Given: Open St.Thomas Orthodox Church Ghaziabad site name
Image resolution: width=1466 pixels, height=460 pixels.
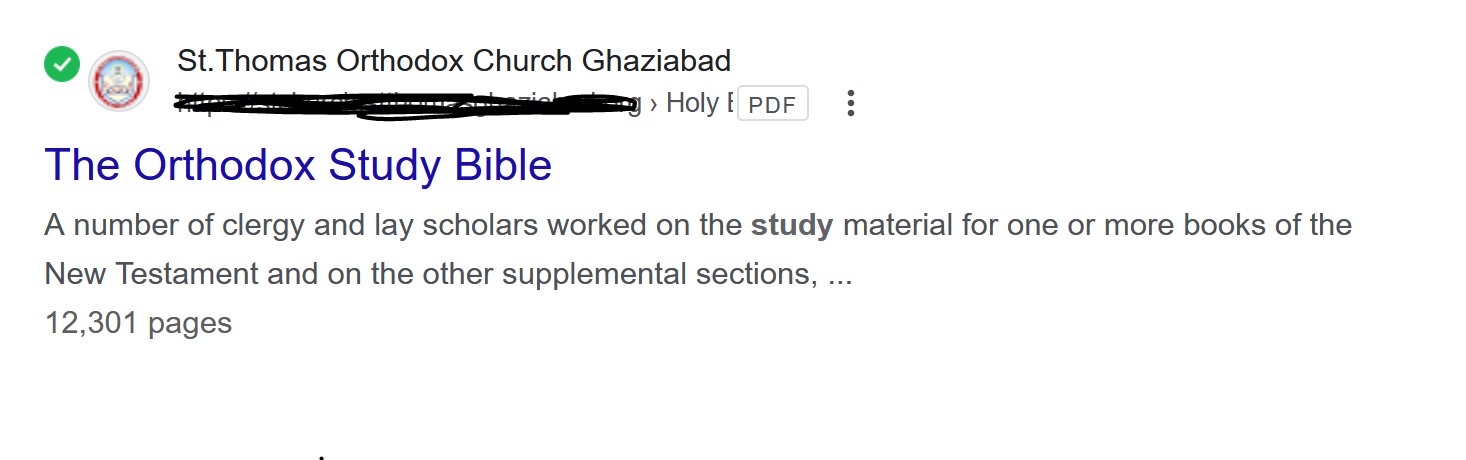Looking at the screenshot, I should click(x=453, y=61).
